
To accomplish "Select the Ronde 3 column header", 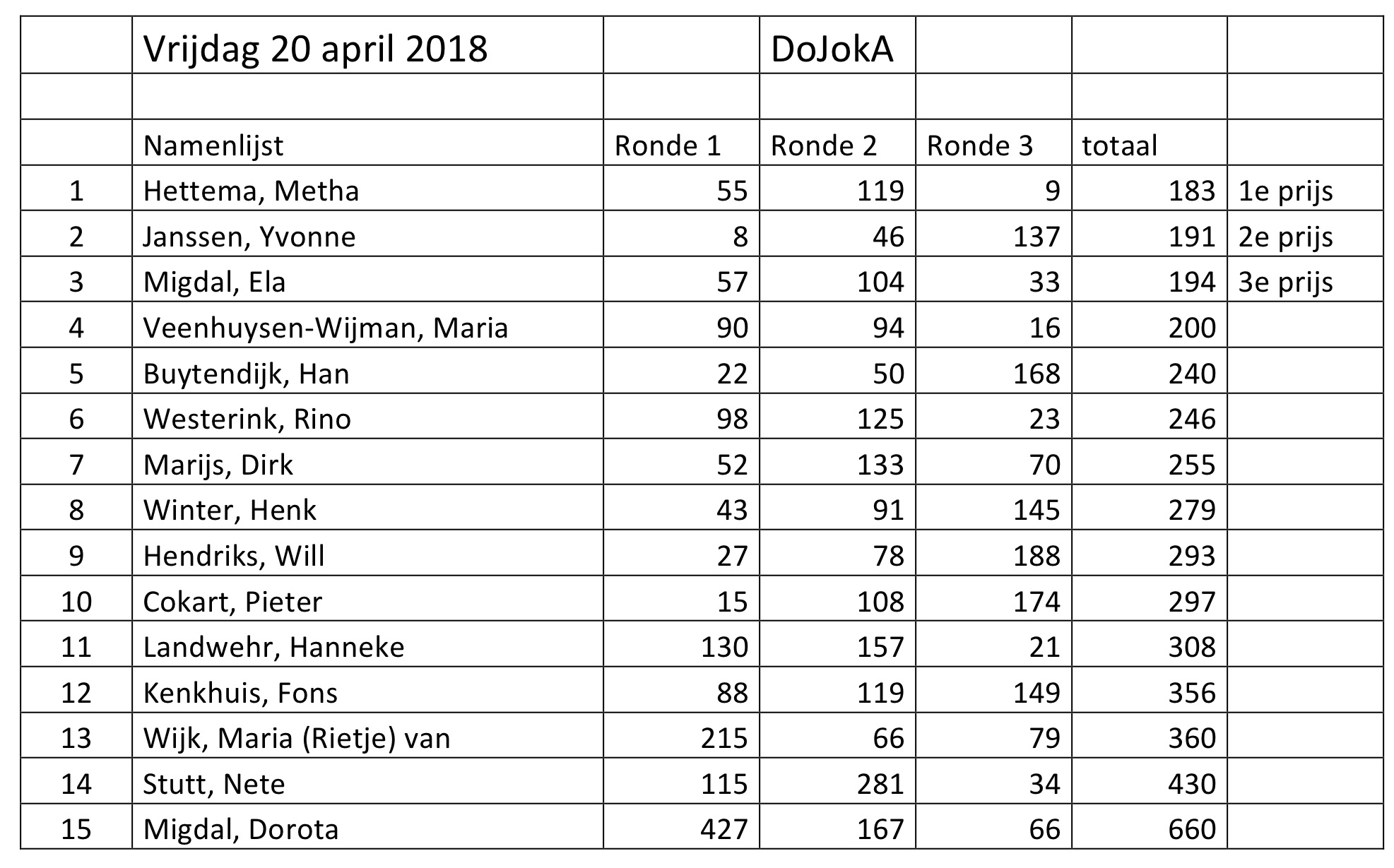I will click(x=993, y=143).
